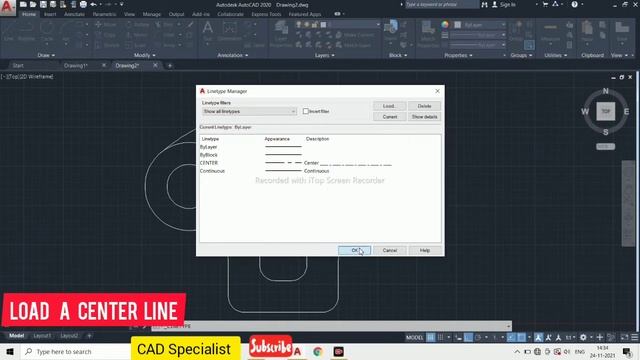This screenshot has height=360, width=640.
Task: Expand the Layers panel
Action: (324, 55)
